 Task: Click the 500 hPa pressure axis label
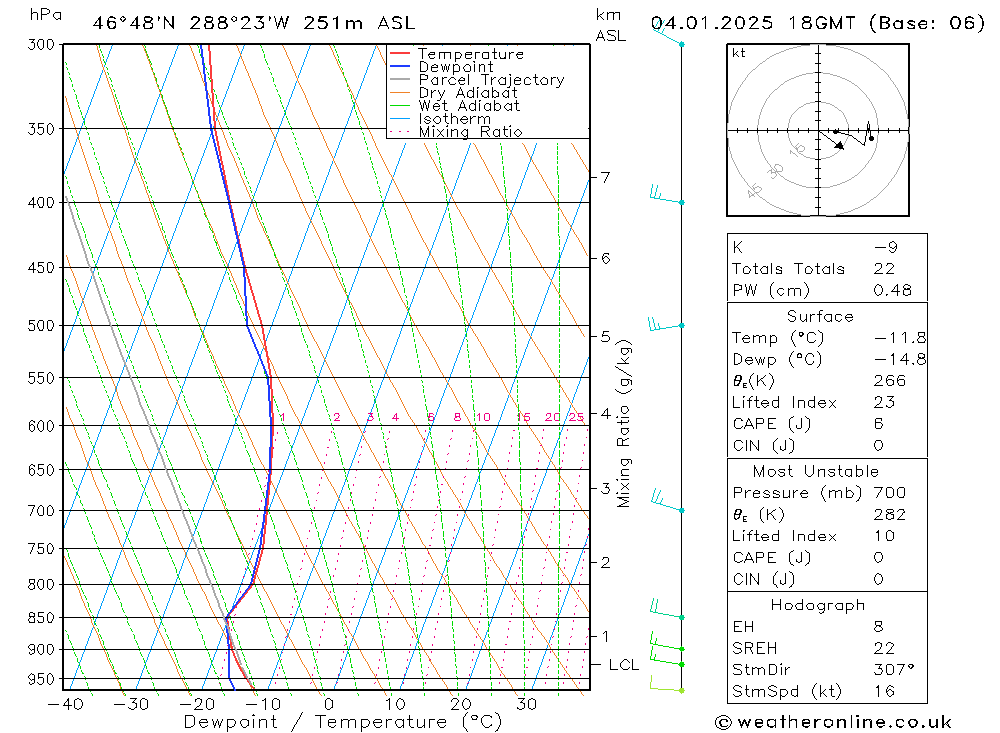41,325
